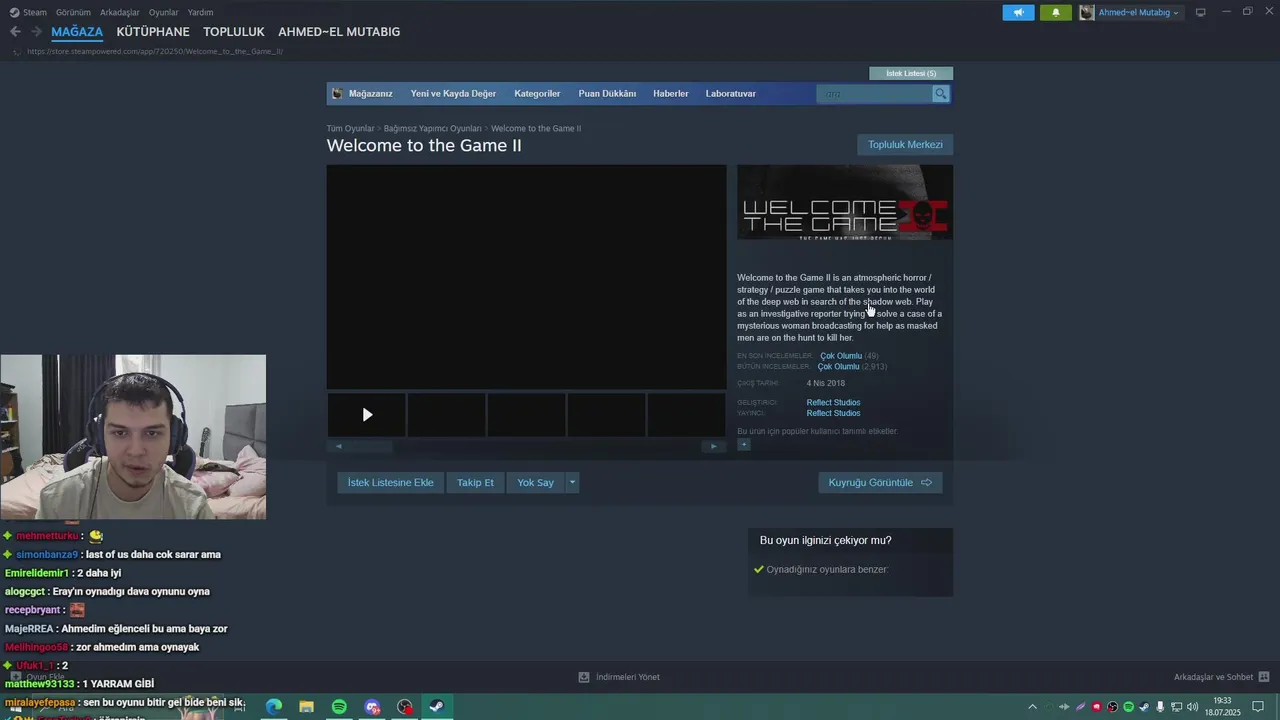The image size is (1280, 720).
Task: Open the Reflect Studios developer link
Action: 833,403
